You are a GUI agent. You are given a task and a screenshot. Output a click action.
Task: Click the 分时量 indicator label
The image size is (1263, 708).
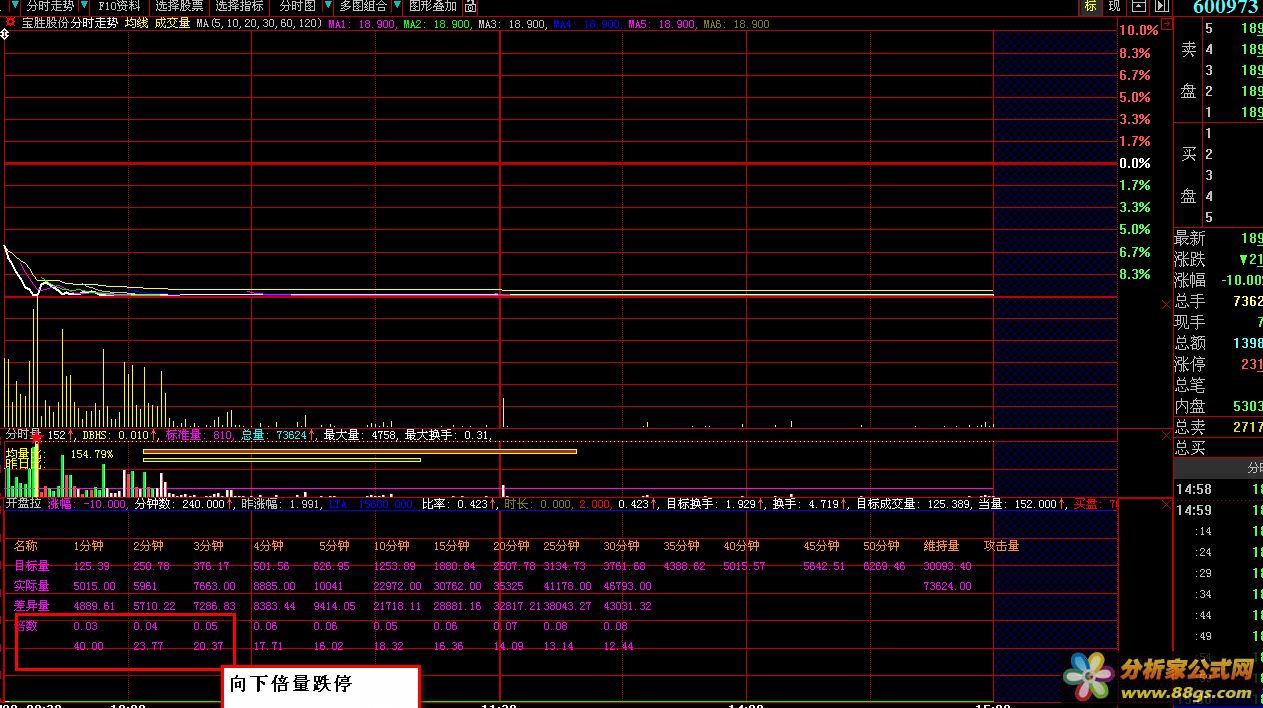21,435
